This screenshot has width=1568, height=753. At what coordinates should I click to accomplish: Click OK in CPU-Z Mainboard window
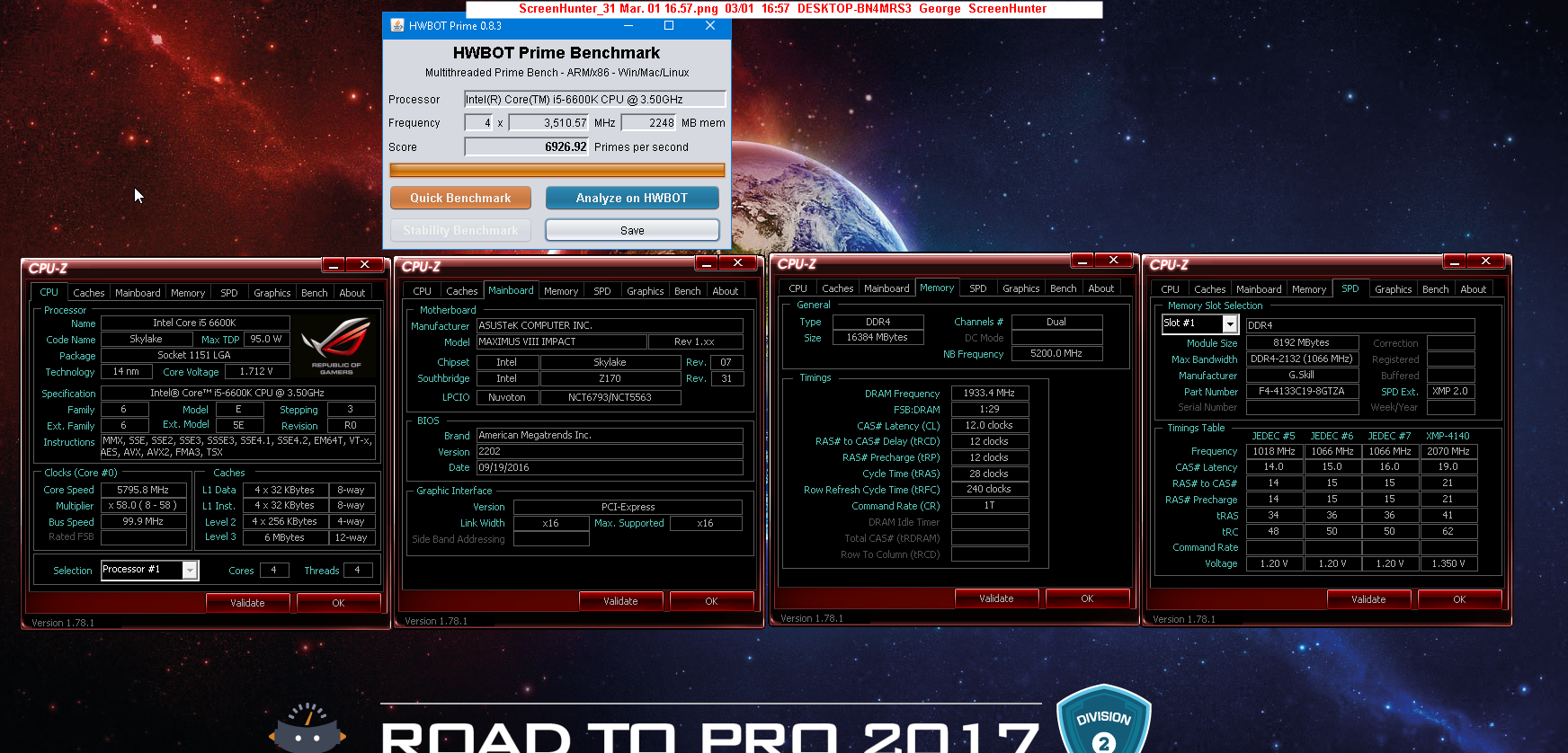pos(711,601)
